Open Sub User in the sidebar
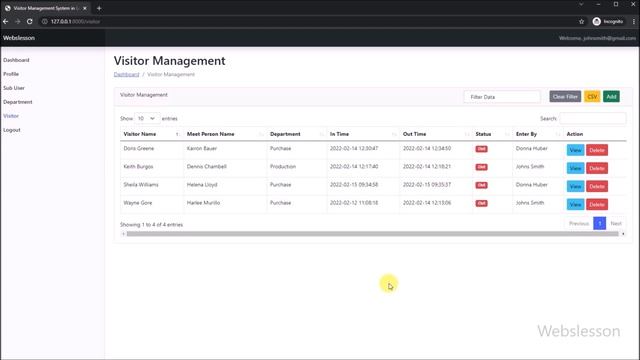 [x=14, y=88]
